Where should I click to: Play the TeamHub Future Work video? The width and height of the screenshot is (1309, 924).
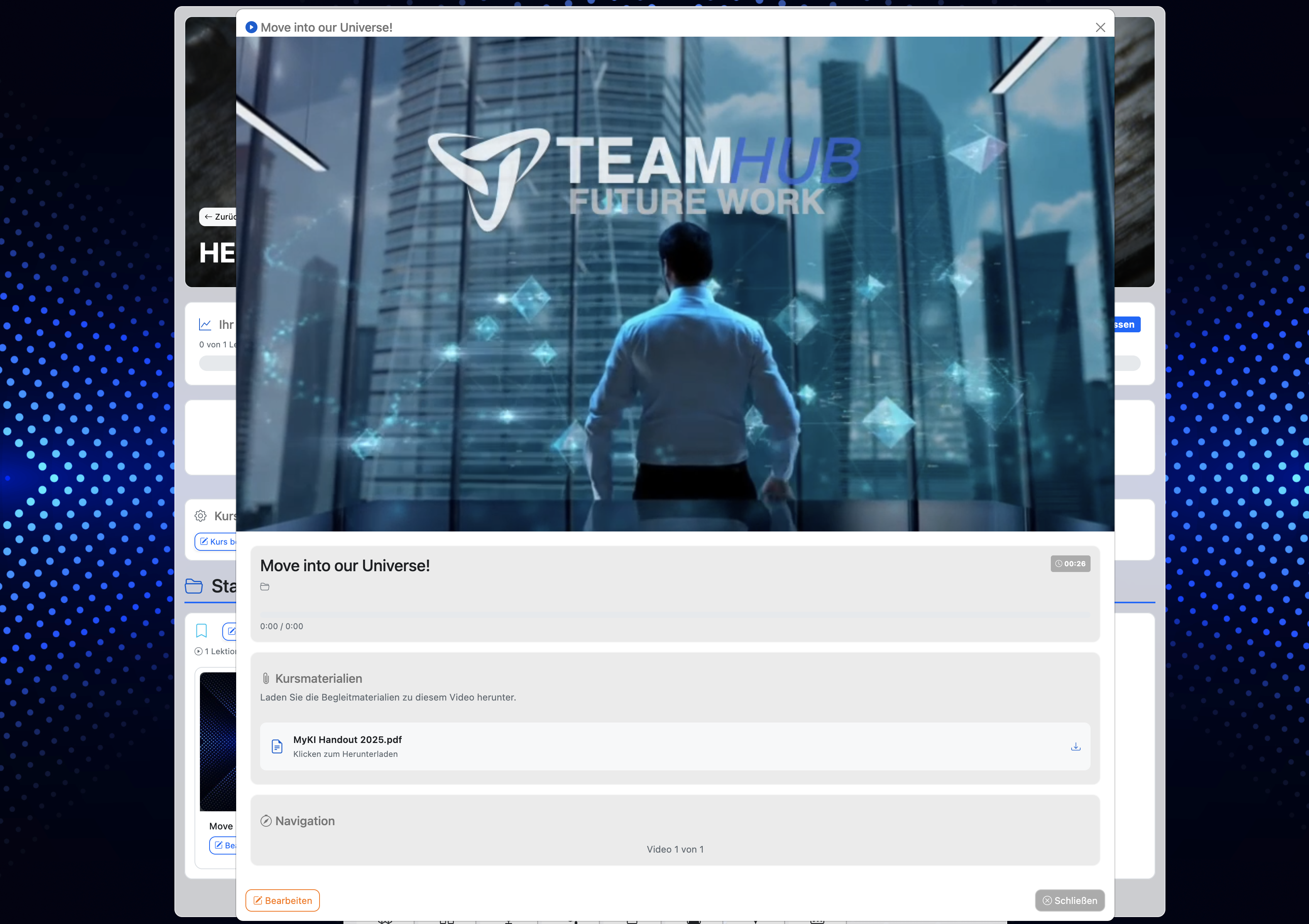tap(675, 284)
